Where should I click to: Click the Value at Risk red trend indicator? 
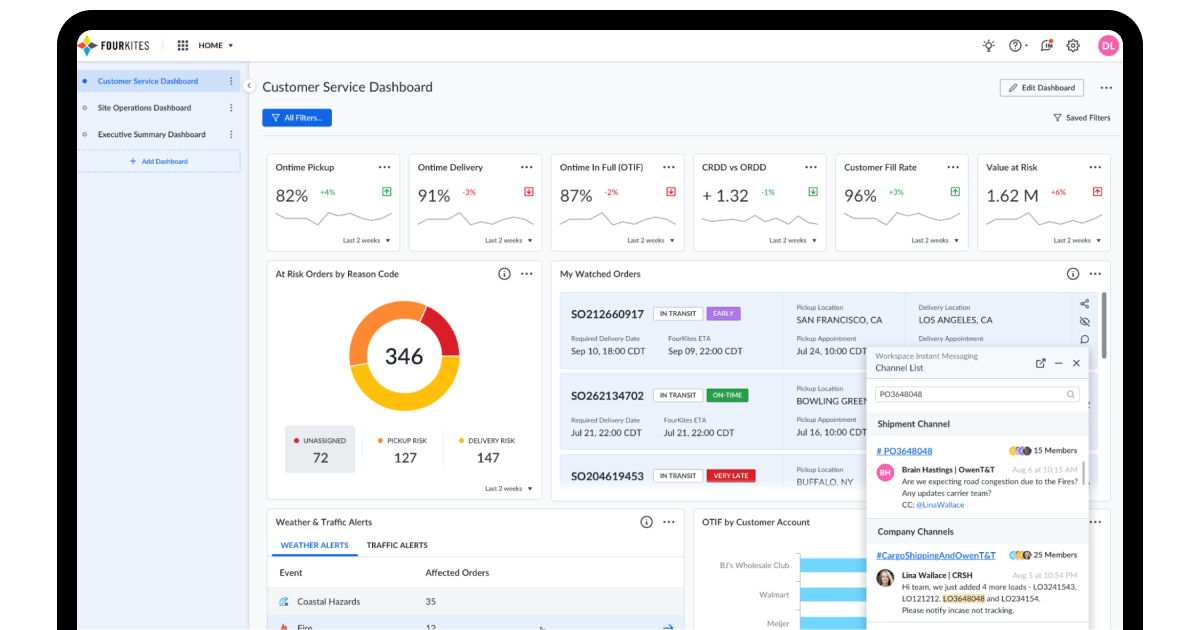1097,191
